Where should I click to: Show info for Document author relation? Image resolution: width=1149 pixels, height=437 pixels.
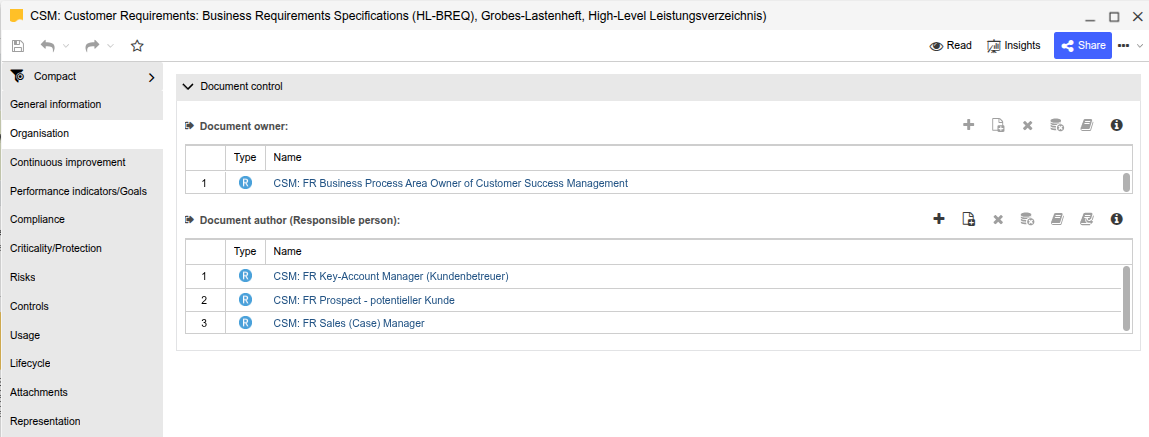[1117, 218]
